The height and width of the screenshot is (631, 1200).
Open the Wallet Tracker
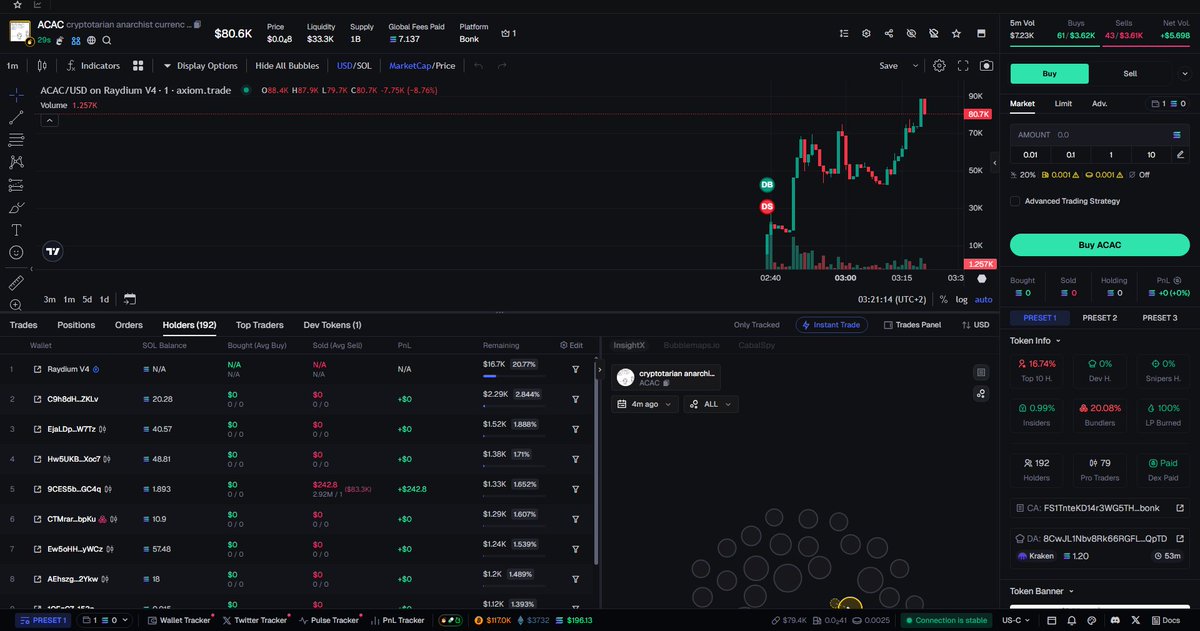point(179,621)
